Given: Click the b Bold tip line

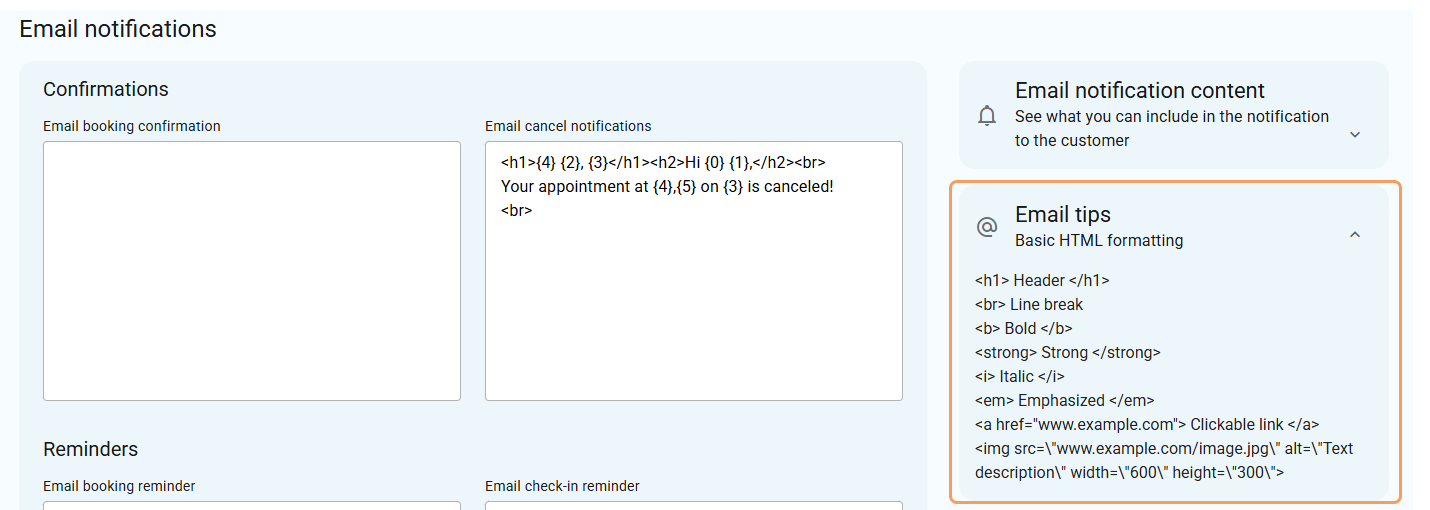Looking at the screenshot, I should click(1024, 328).
